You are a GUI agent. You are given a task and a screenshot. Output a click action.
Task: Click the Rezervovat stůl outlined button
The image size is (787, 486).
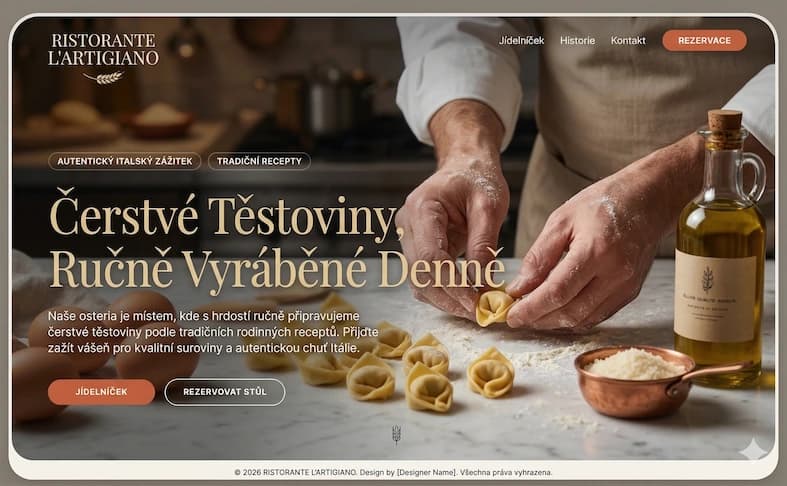[225, 392]
